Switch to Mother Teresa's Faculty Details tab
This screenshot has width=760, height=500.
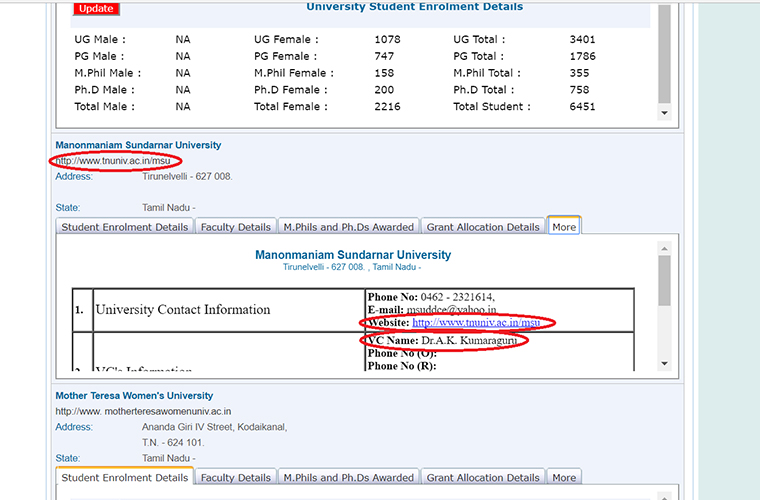click(x=236, y=477)
